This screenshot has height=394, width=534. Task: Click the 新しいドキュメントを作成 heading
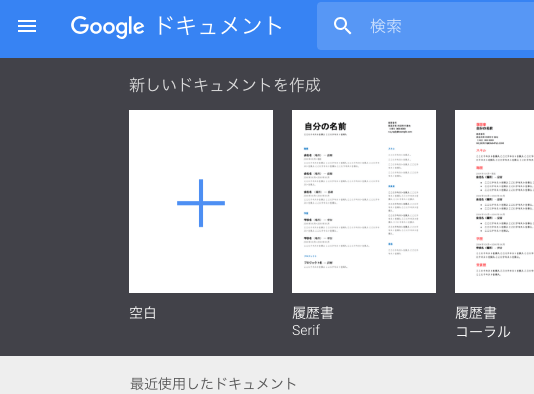point(225,85)
